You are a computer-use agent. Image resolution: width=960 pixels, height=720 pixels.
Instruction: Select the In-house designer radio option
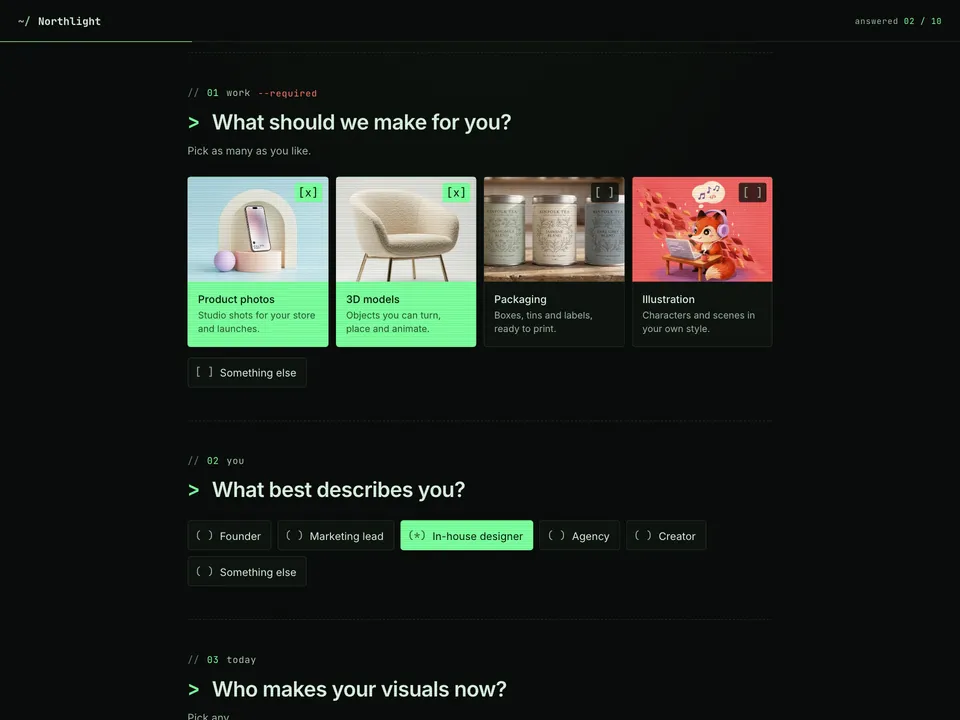(x=467, y=536)
